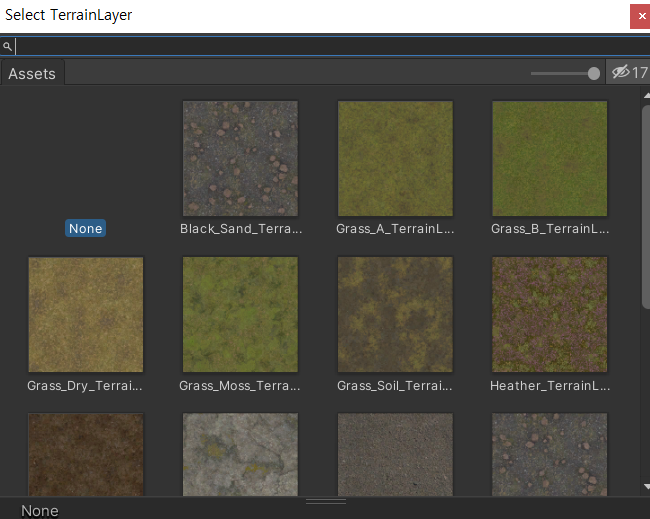Select the gray cracked rock thumbnail
Screen dimensions: 650x519
coord(240,454)
